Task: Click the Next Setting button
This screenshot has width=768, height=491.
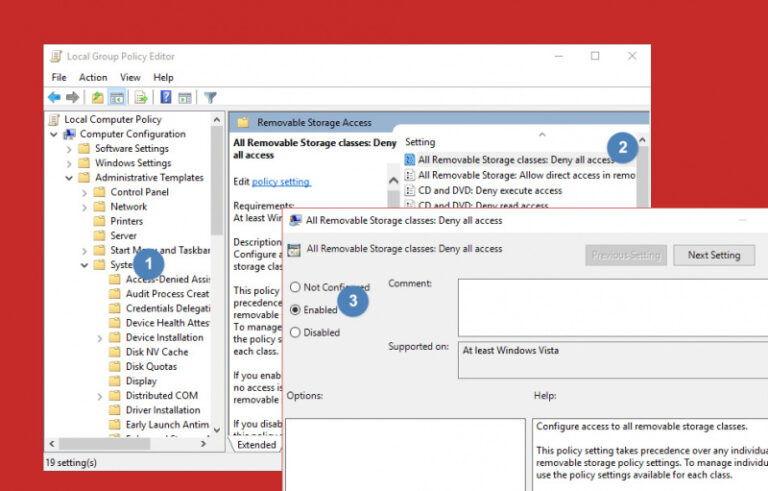Action: (713, 255)
